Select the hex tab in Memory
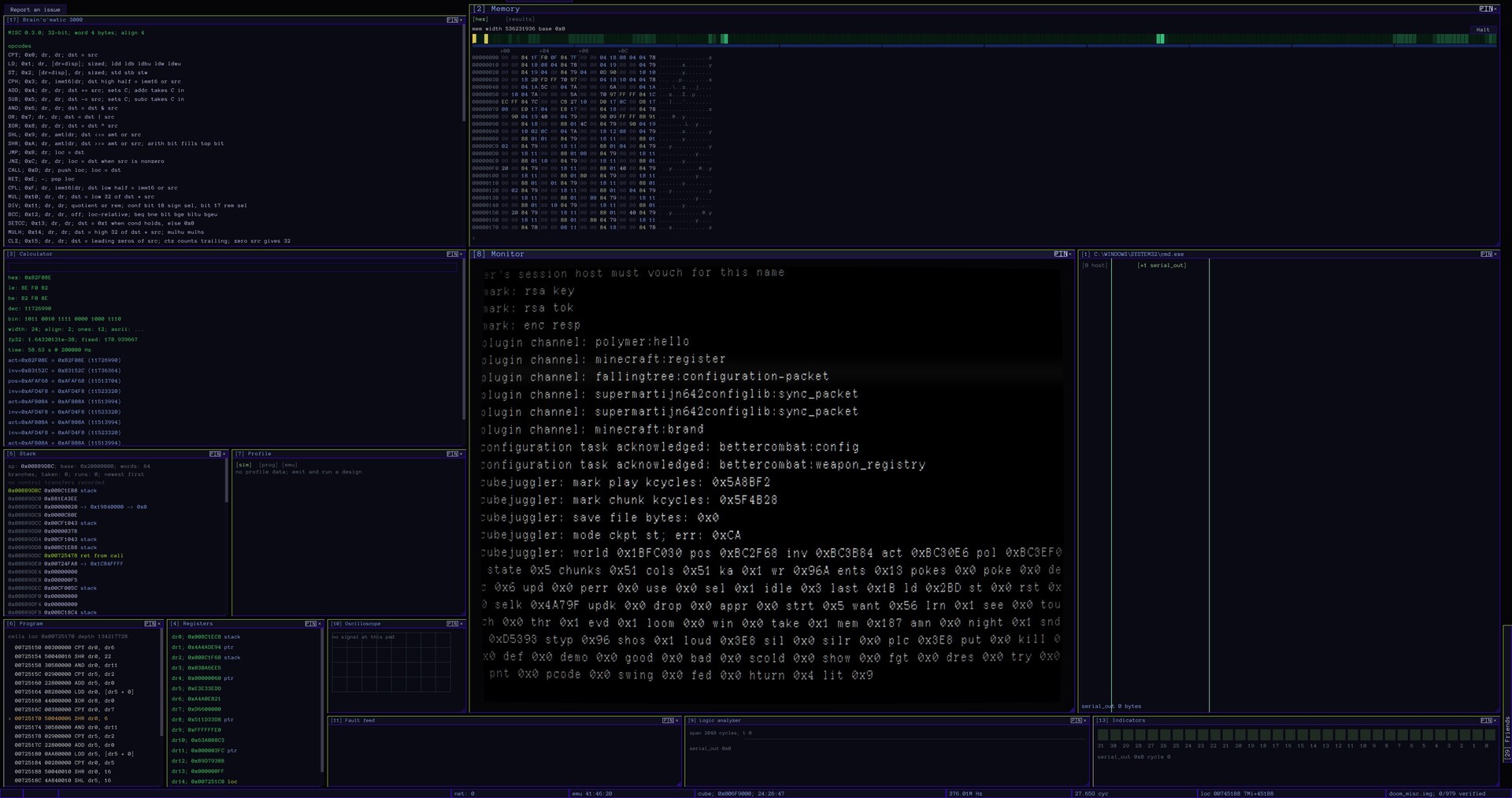Screen dimensions: 1512x798 point(480,19)
